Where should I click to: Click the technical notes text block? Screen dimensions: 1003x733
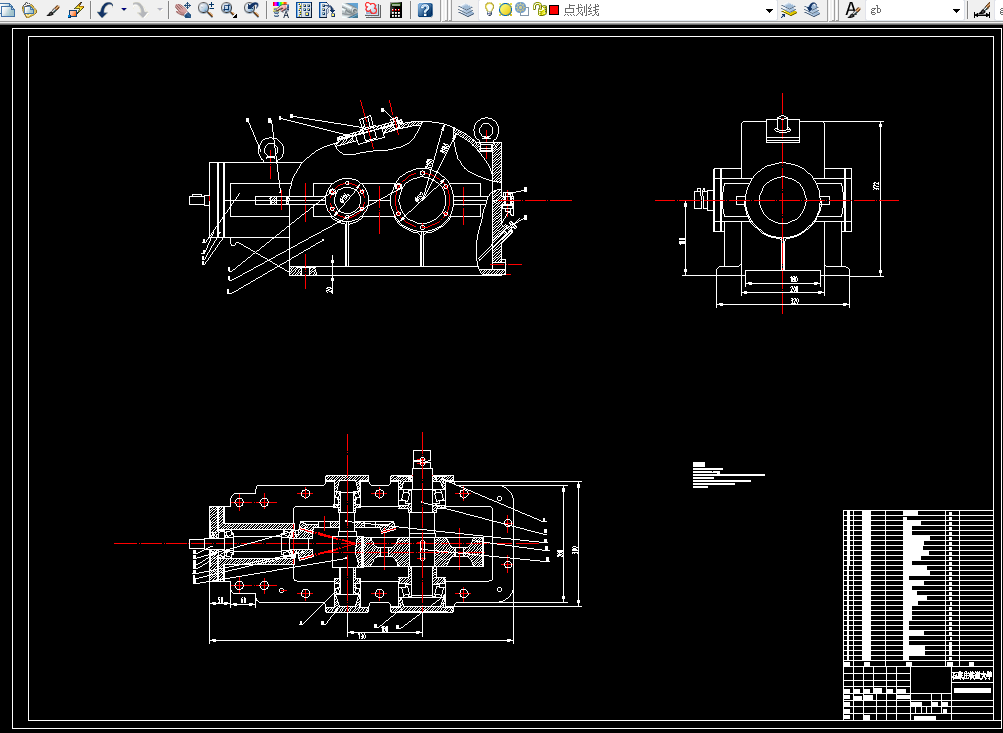point(729,475)
